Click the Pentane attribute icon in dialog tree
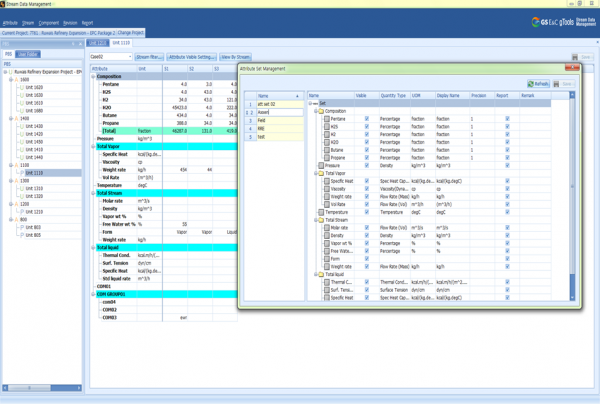 pos(327,118)
